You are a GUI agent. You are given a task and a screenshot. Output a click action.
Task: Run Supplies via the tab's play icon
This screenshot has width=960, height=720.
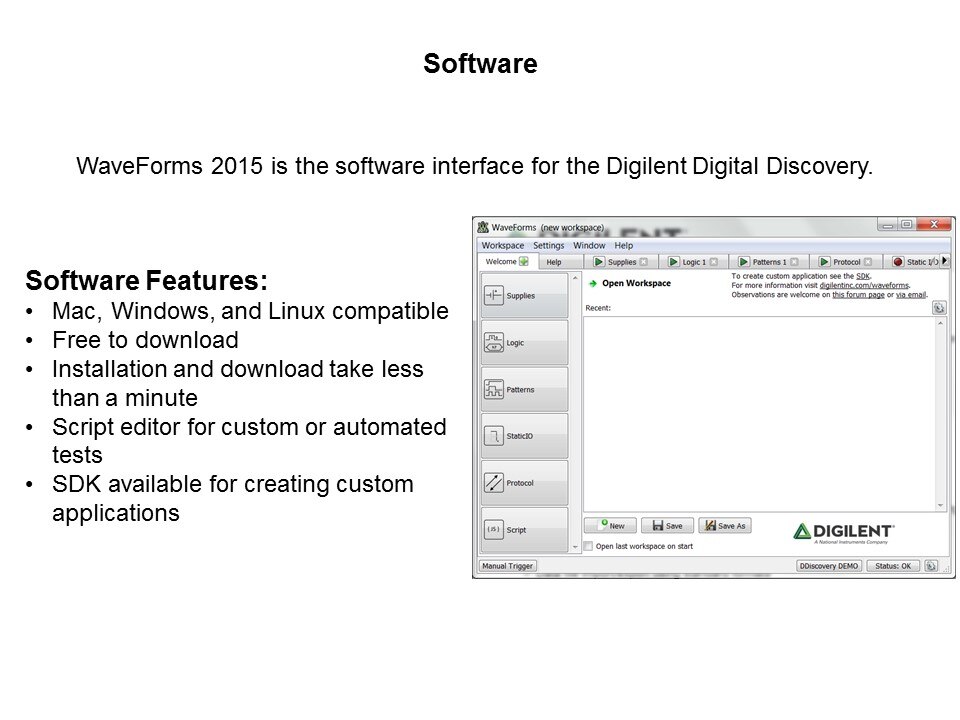598,262
